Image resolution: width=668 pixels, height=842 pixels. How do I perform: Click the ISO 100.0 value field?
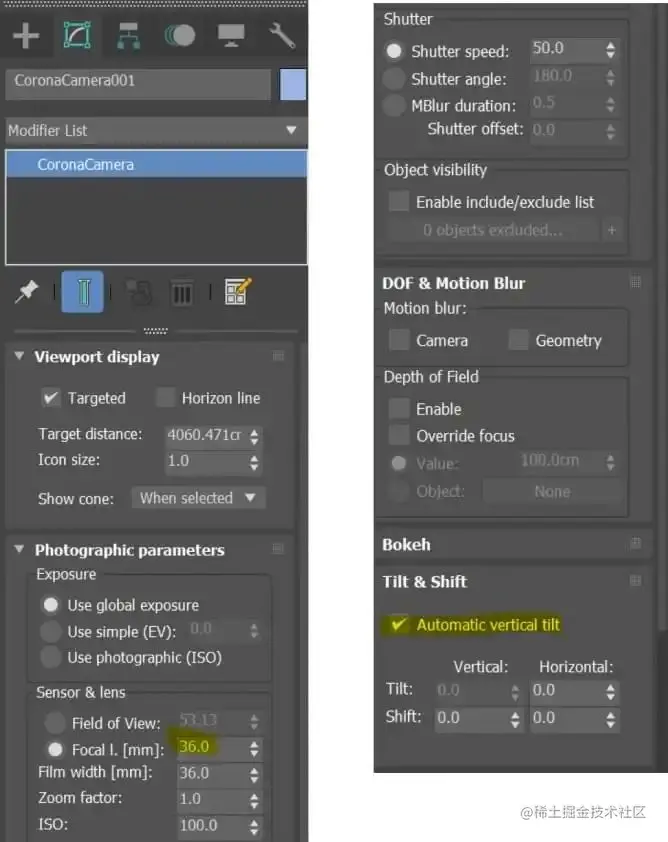pyautogui.click(x=213, y=825)
